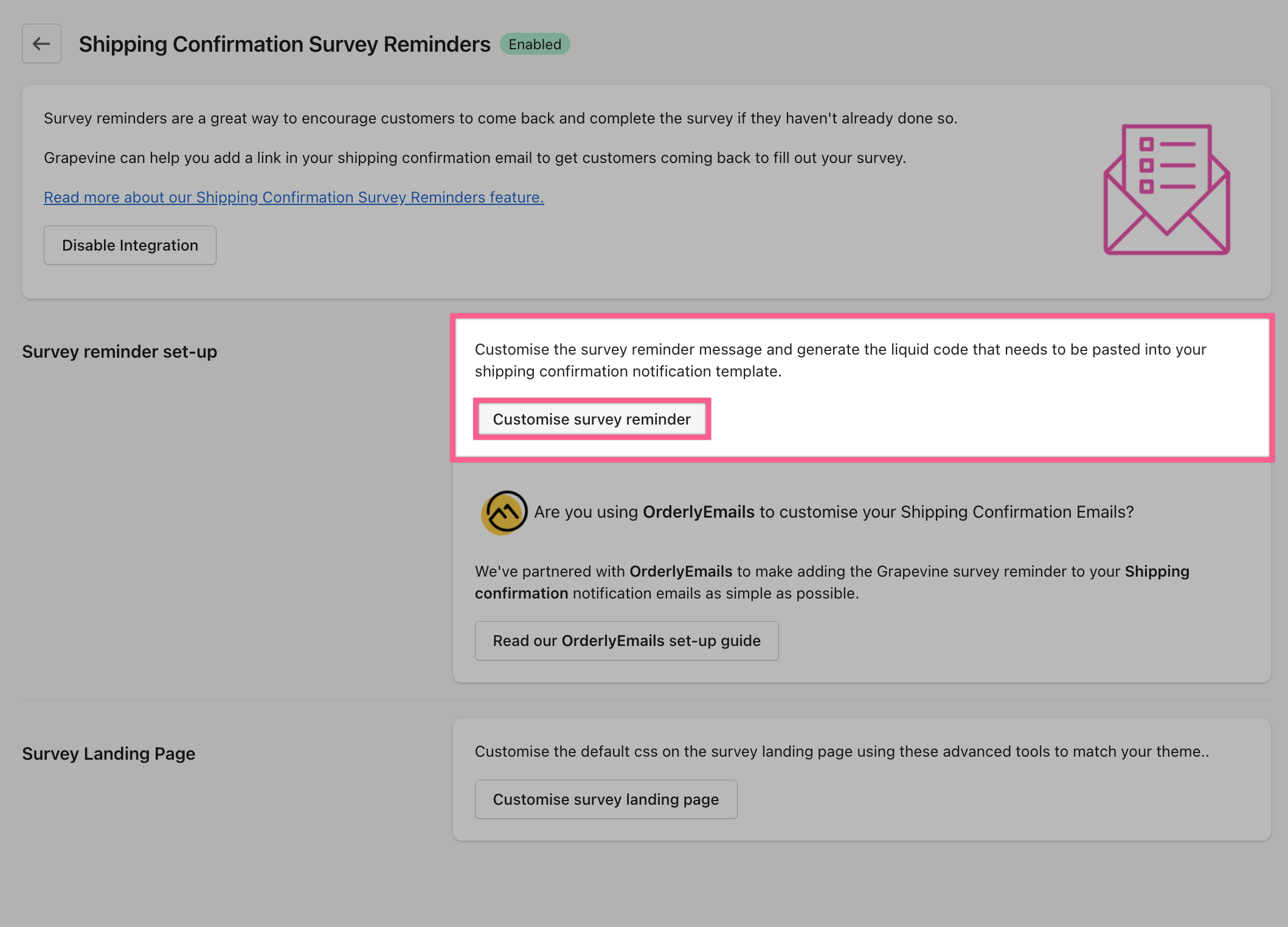1288x927 pixels.
Task: Disable the integration using Disable Integration
Action: [130, 245]
